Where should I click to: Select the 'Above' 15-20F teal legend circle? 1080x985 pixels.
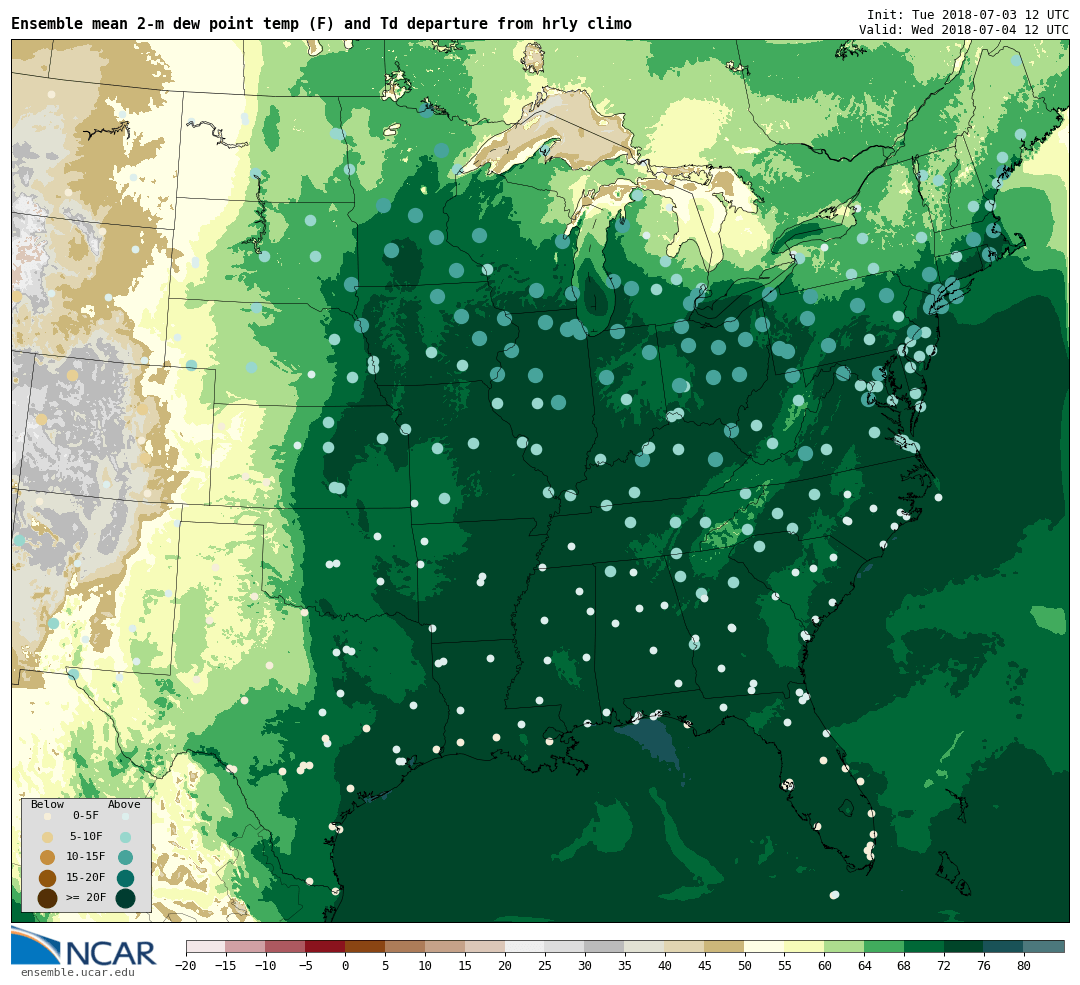click(x=125, y=878)
